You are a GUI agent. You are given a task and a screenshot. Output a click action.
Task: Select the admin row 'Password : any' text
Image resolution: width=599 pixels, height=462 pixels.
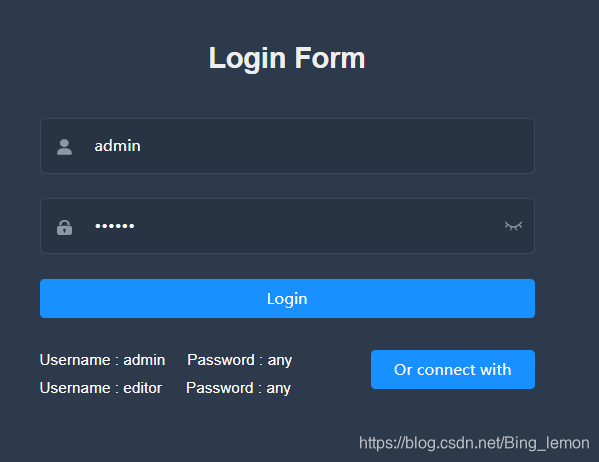[x=240, y=360]
